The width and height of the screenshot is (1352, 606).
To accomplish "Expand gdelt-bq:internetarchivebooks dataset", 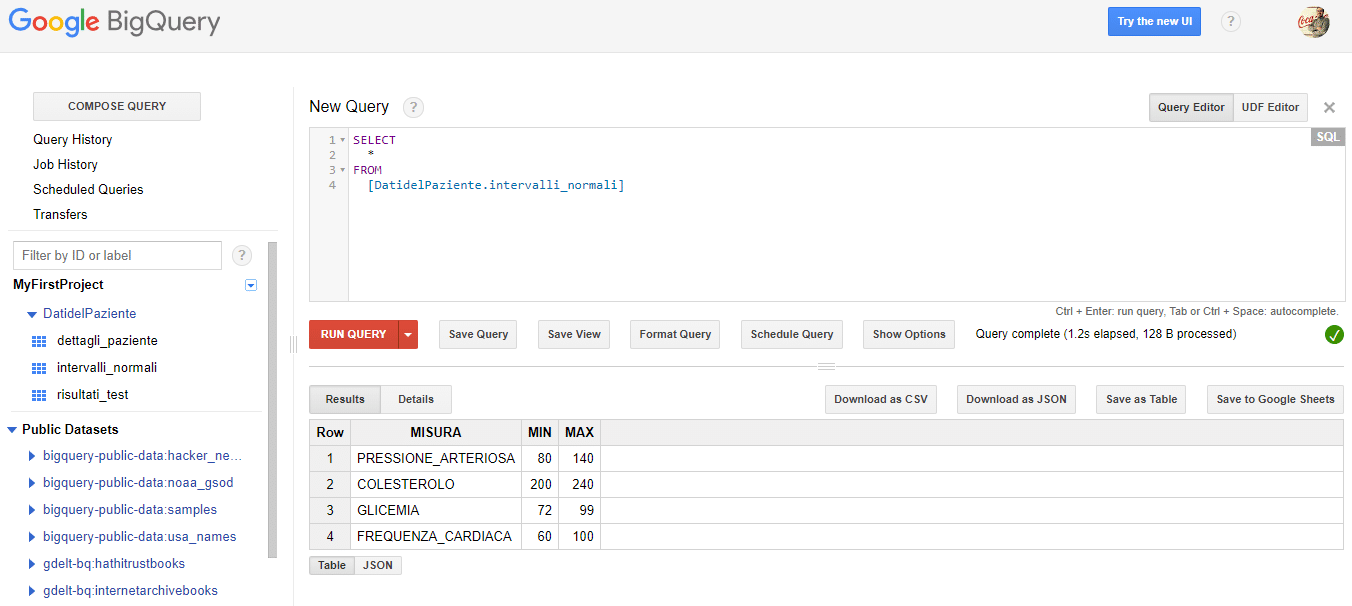I will (32, 591).
